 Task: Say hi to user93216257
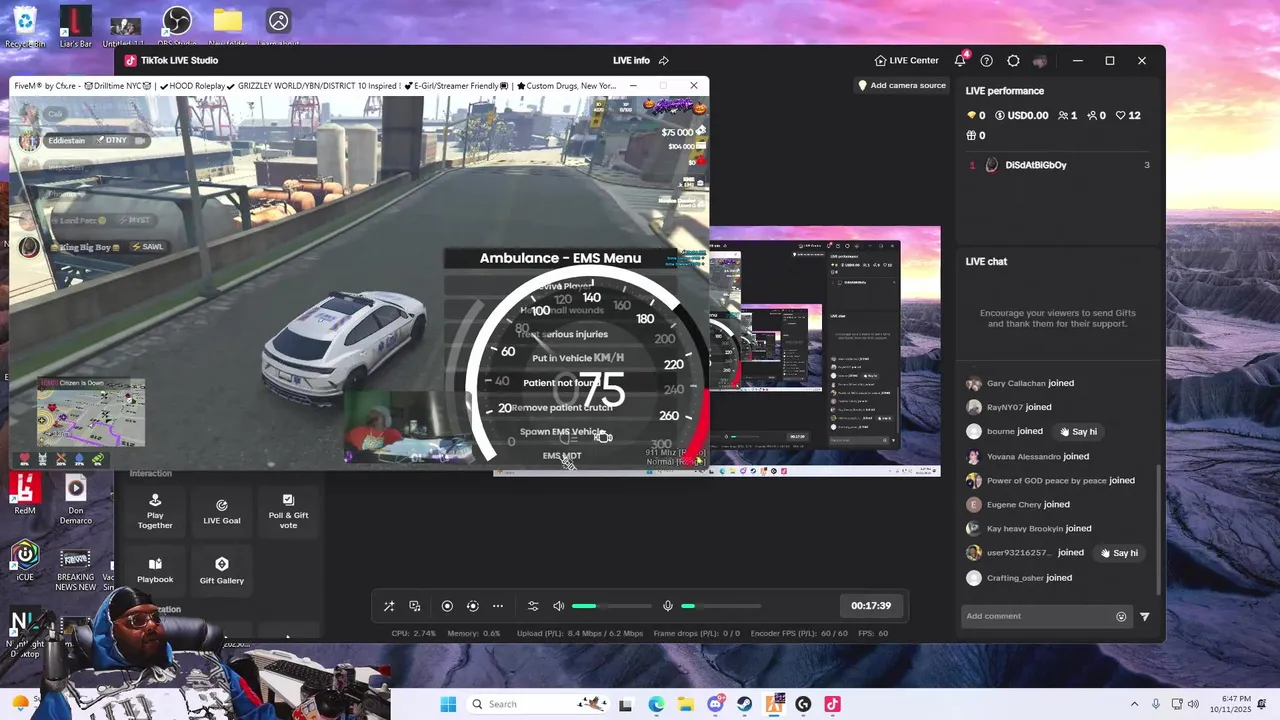pyautogui.click(x=1118, y=553)
